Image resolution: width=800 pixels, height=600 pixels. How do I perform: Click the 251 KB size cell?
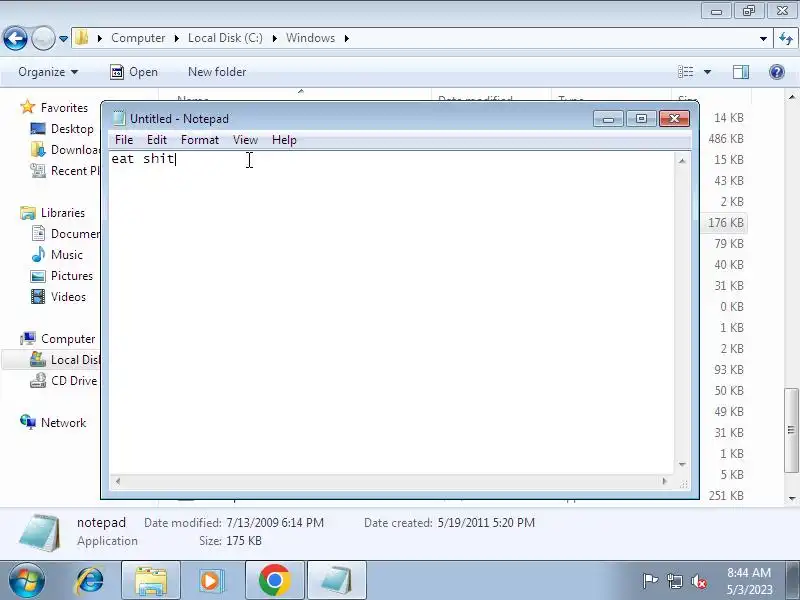point(726,495)
